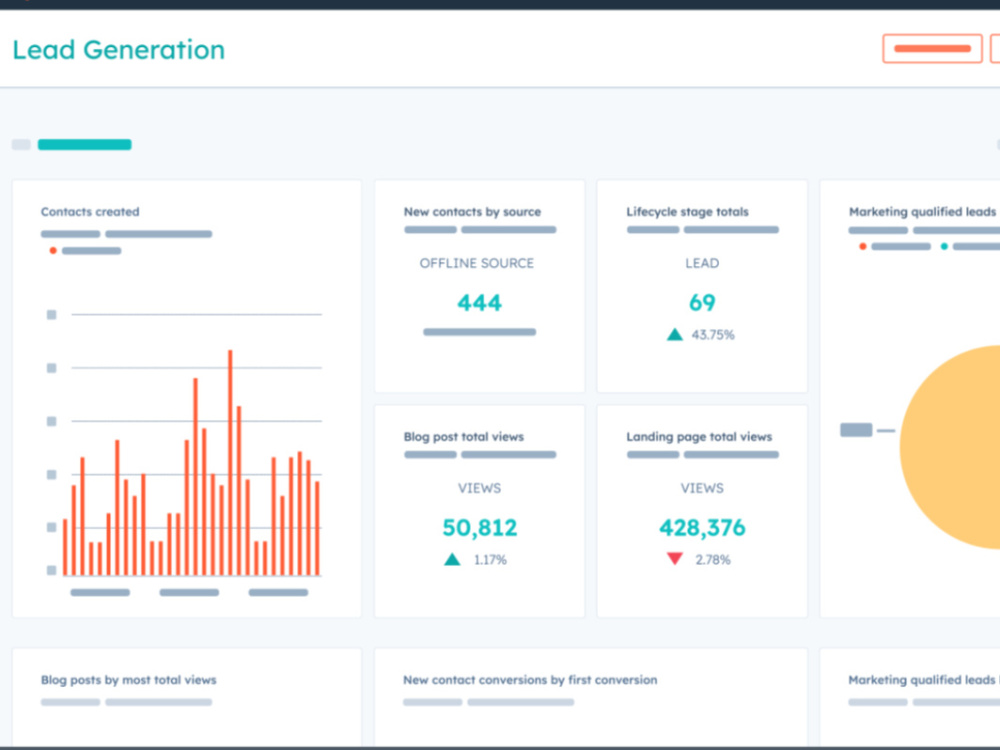
Task: Click the orange legend dot in Marketing qualified leads
Action: 863,246
